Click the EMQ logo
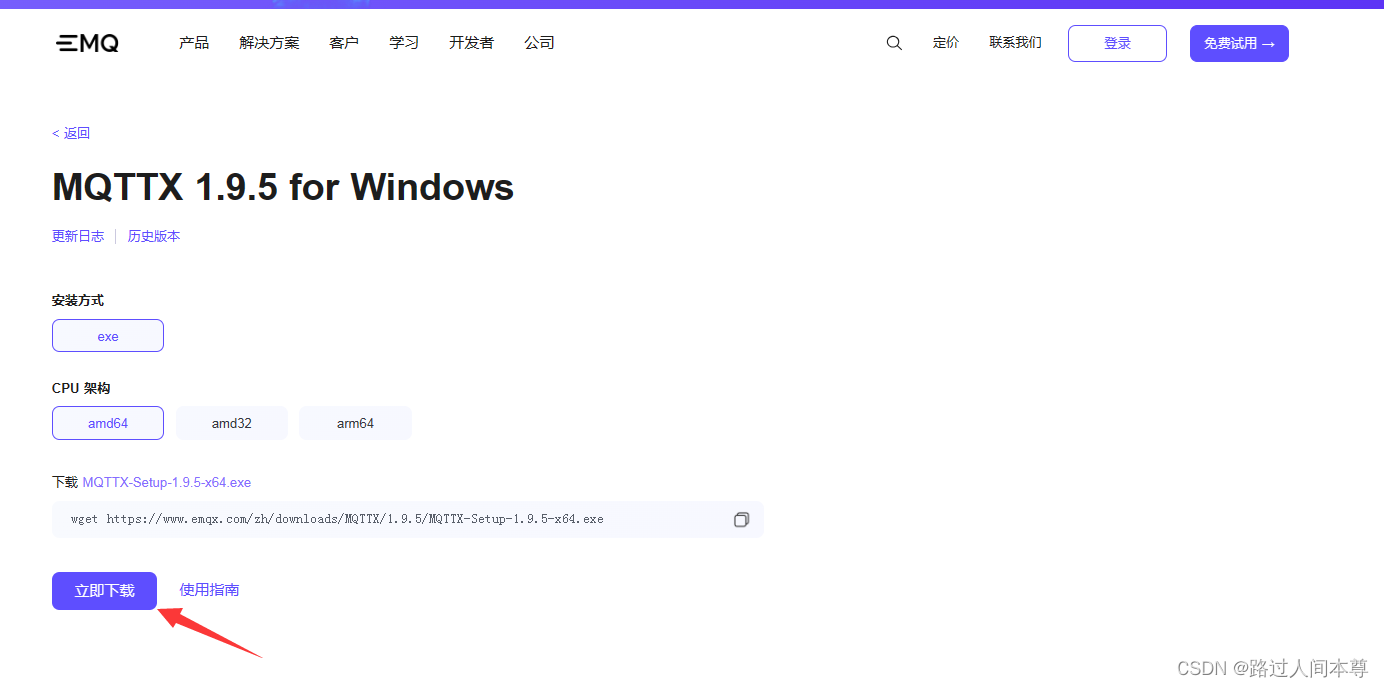The height and width of the screenshot is (688, 1384). tap(87, 43)
